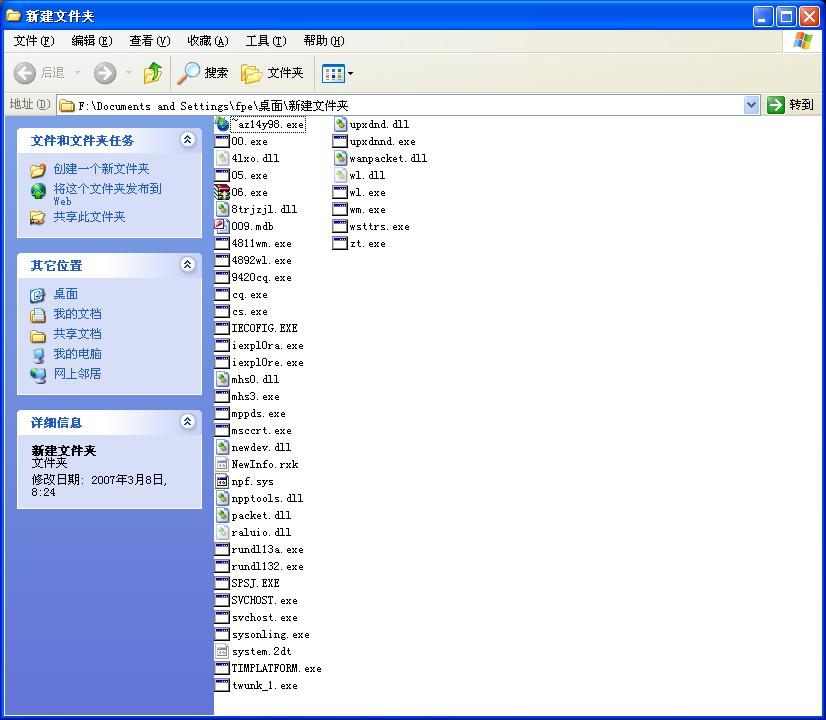Image resolution: width=826 pixels, height=720 pixels.
Task: Open the 编辑(E) menu
Action: click(x=92, y=41)
